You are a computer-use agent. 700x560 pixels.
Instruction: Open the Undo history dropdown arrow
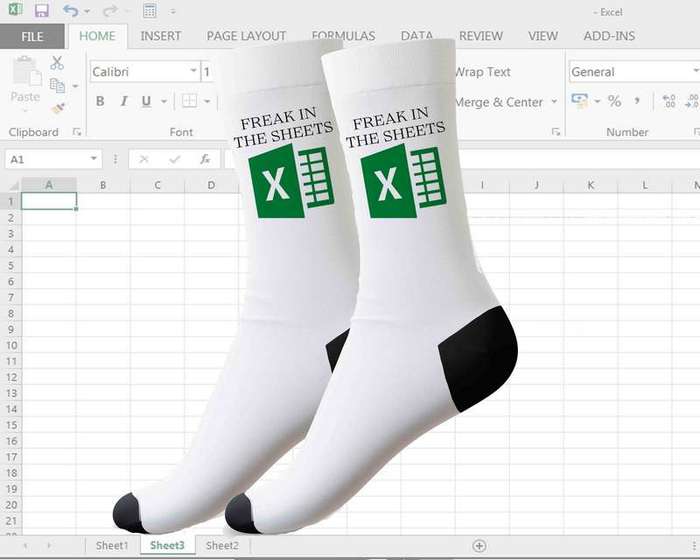87,11
